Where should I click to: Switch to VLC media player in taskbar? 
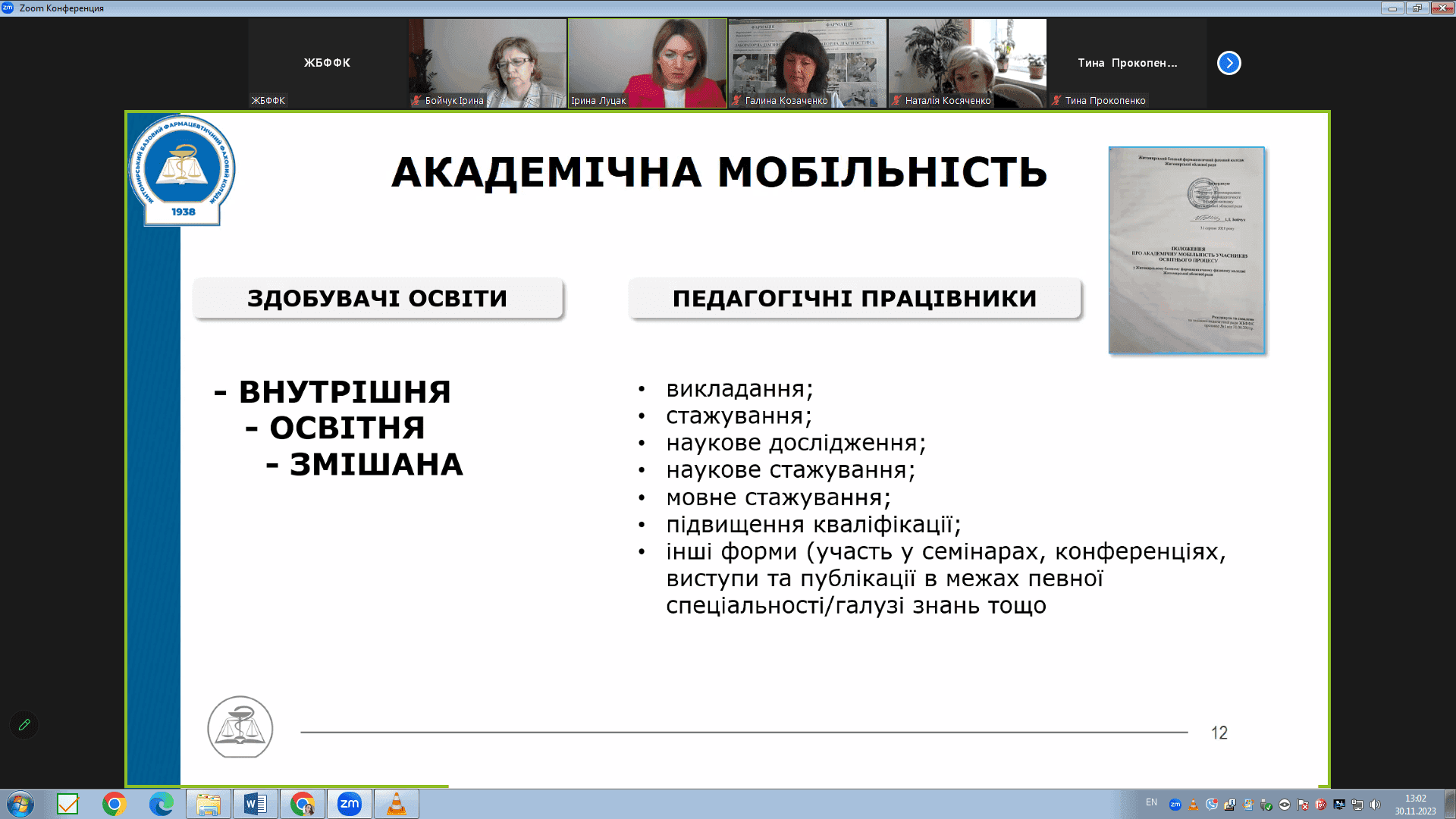(397, 804)
